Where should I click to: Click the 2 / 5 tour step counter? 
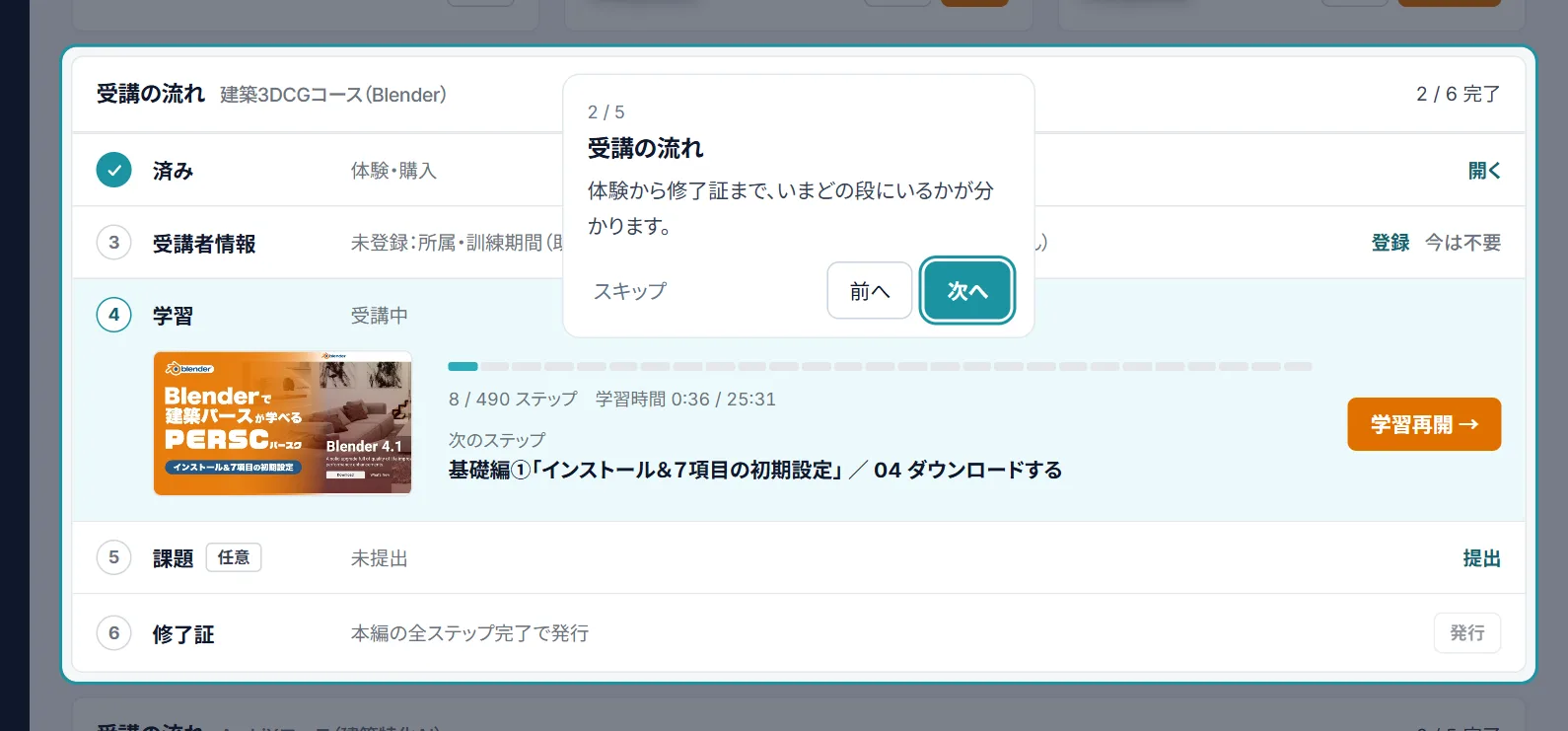click(x=606, y=112)
